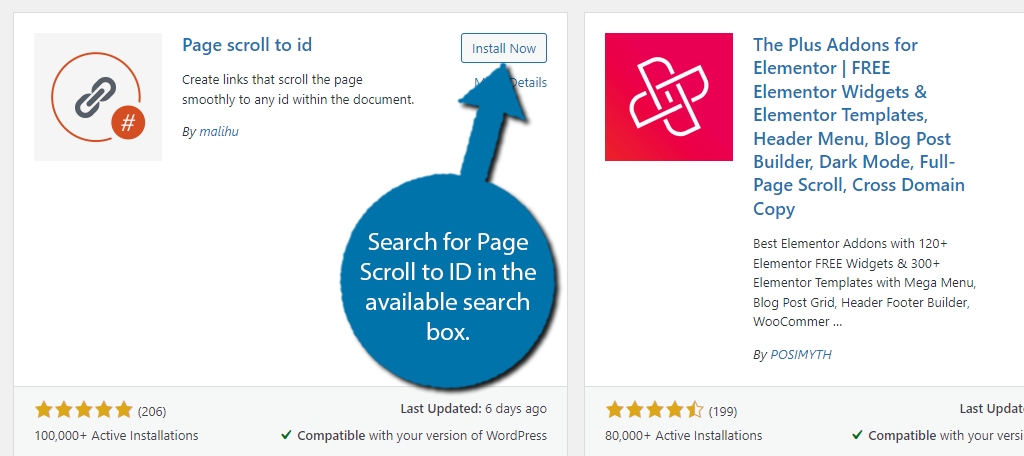This screenshot has height=456, width=1024.
Task: Click the star rating of The Plus Addons
Action: [x=654, y=410]
